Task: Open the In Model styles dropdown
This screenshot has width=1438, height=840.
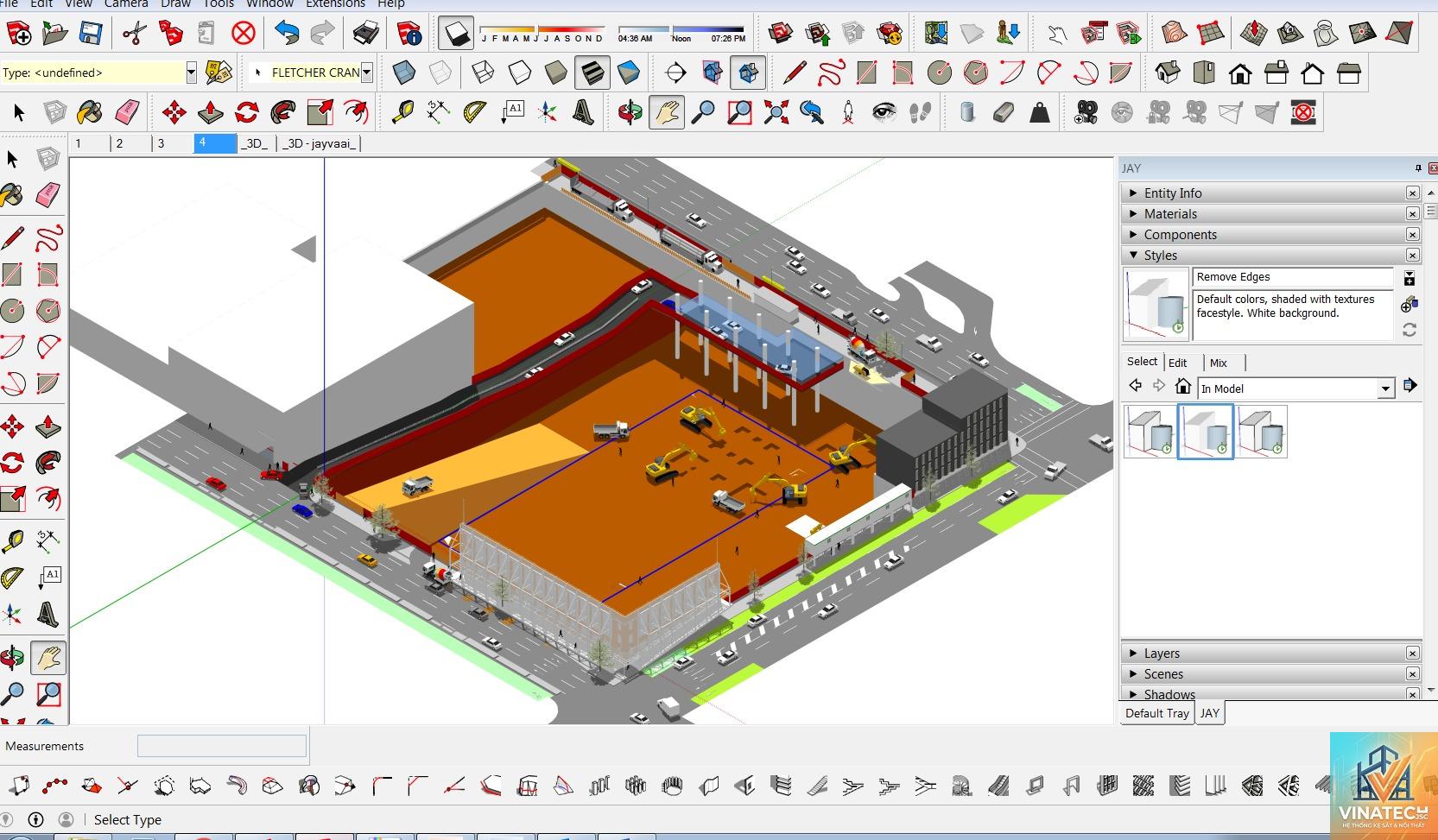Action: (1385, 388)
